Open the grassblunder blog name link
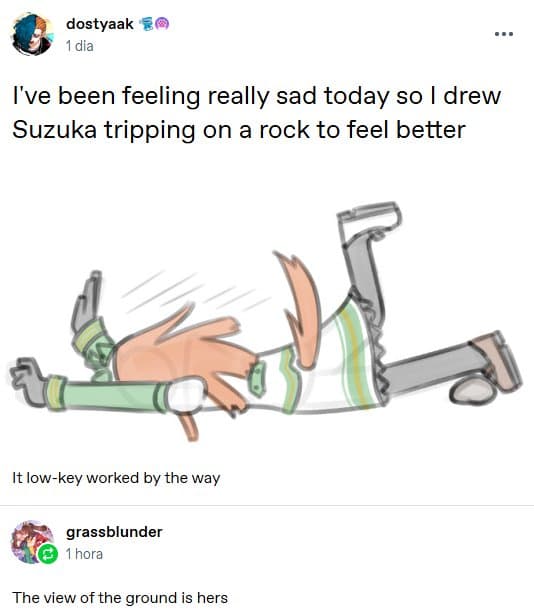The image size is (534, 615). coord(114,532)
